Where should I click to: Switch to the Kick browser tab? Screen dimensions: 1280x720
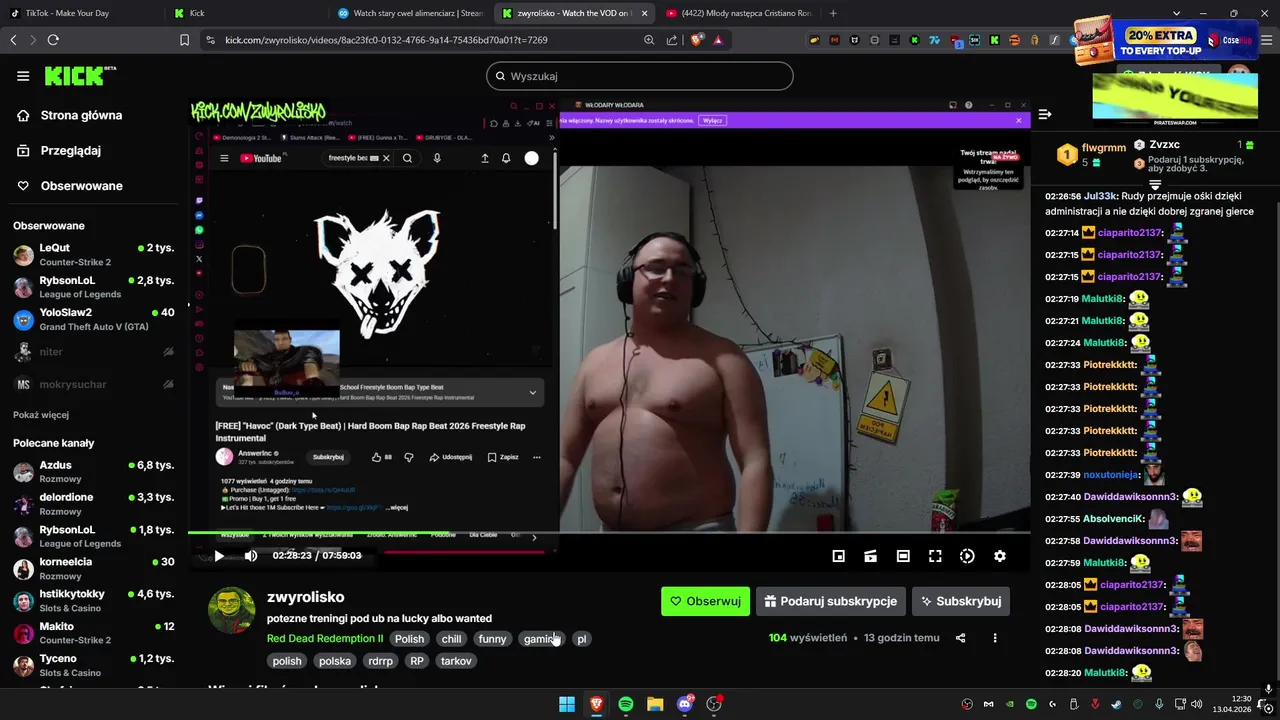[245, 13]
